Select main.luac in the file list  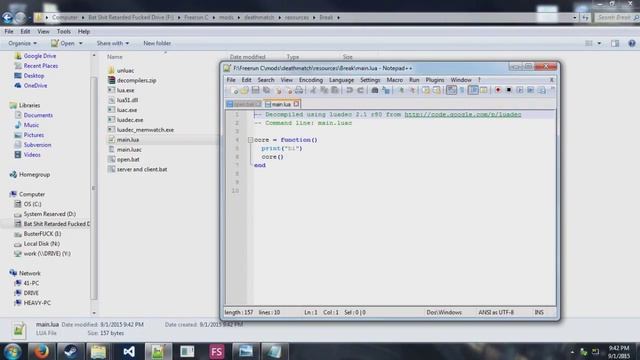point(129,150)
